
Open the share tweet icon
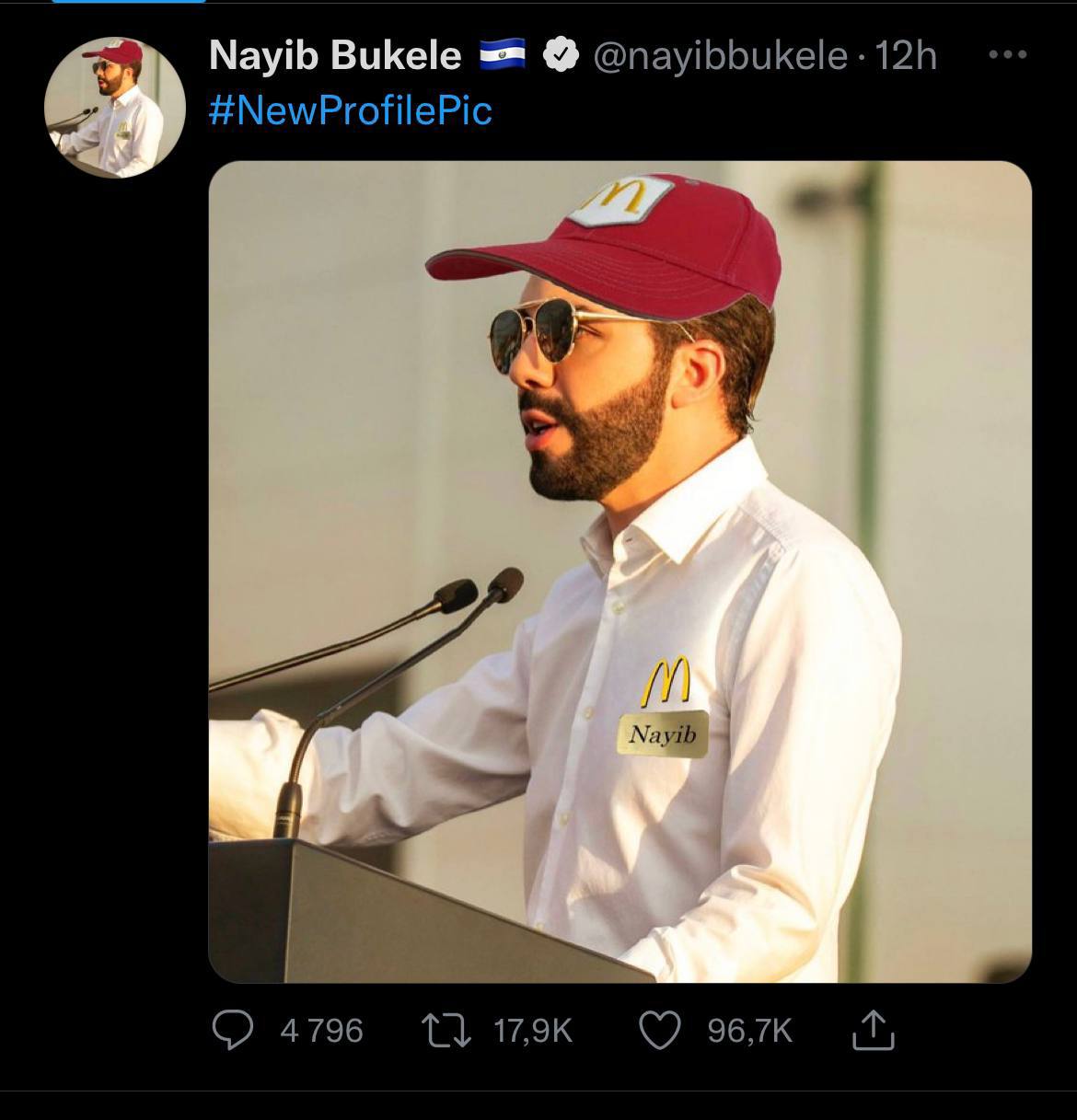[x=873, y=1030]
